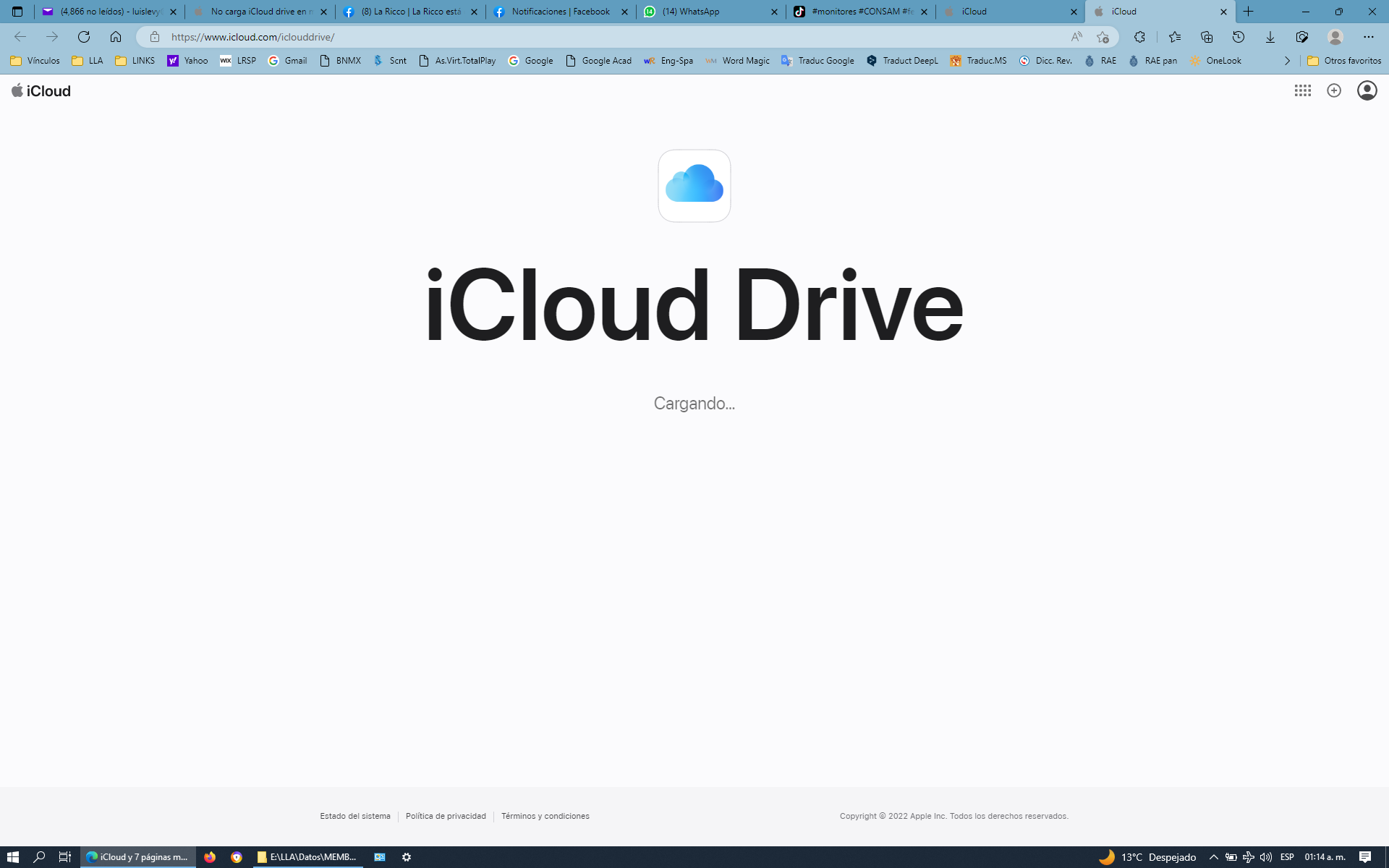Image resolution: width=1389 pixels, height=868 pixels.
Task: Click the address bar URL field
Action: click(579, 37)
